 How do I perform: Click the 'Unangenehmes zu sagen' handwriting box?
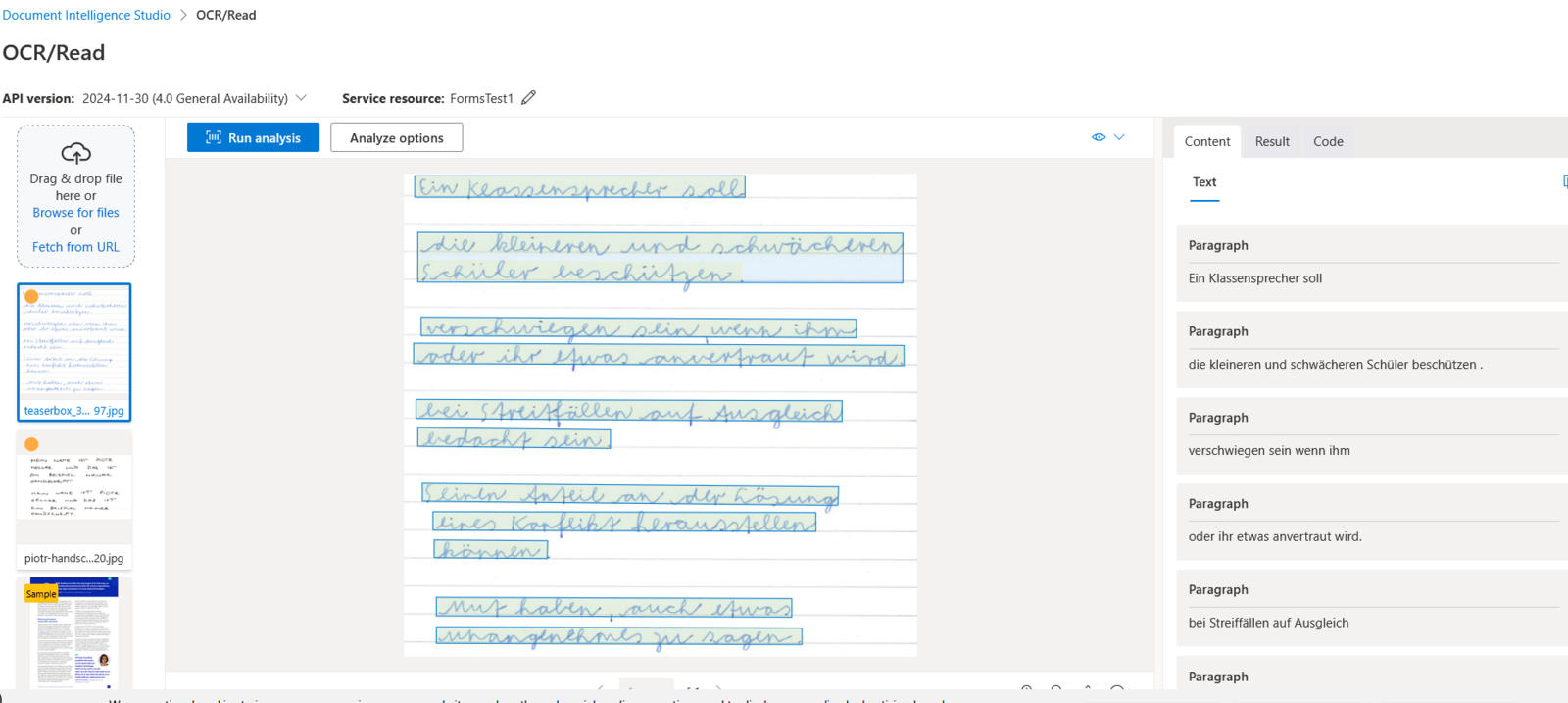pyautogui.click(x=618, y=636)
